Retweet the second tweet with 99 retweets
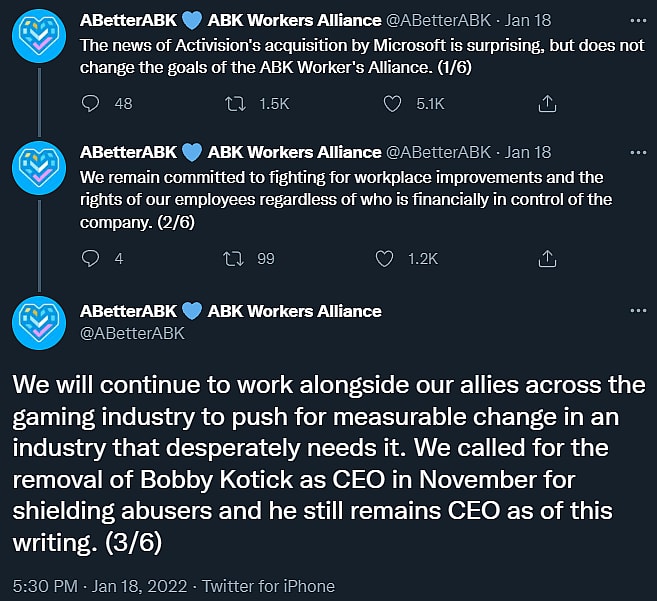 237,258
